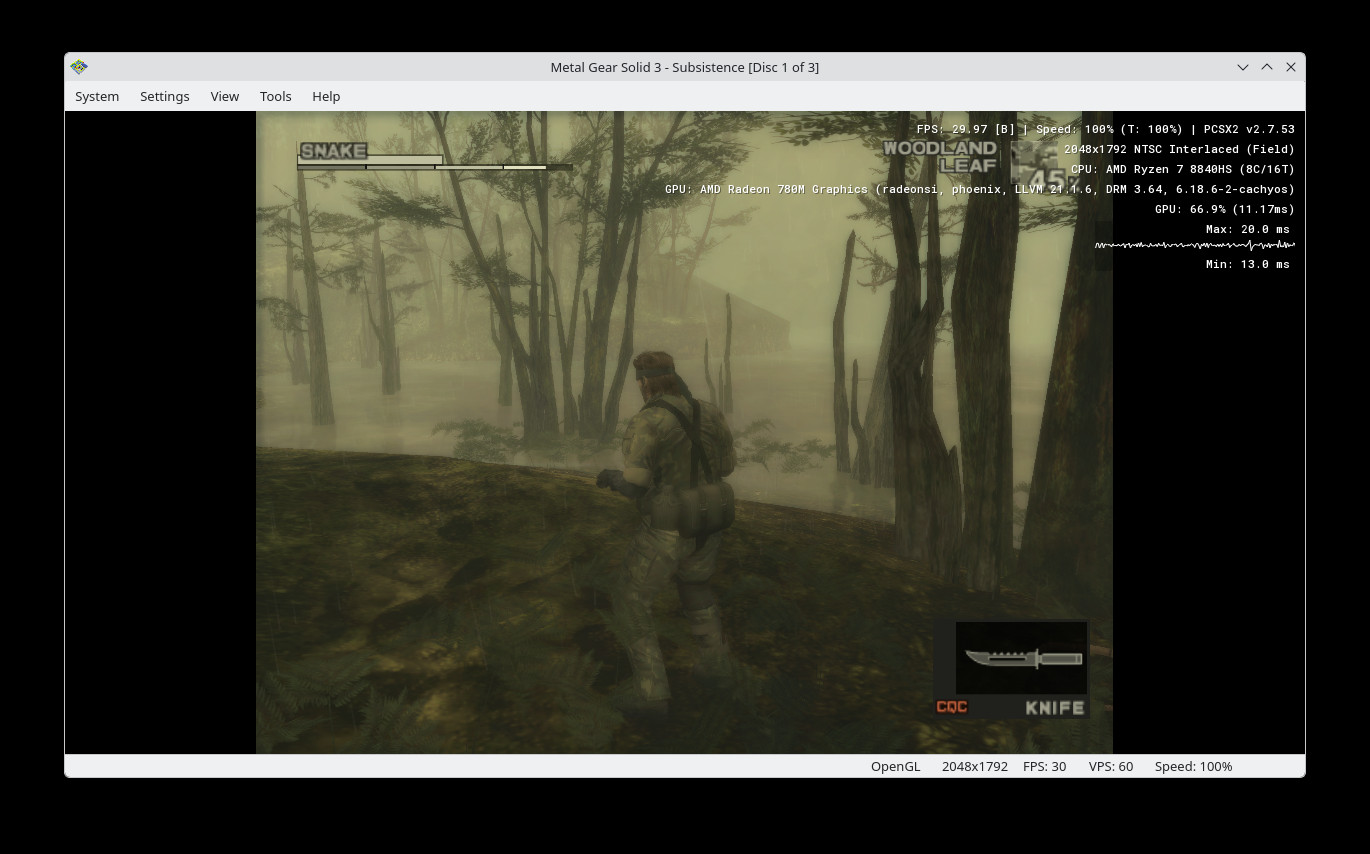Click the PCSX2 app icon in title bar

point(79,67)
